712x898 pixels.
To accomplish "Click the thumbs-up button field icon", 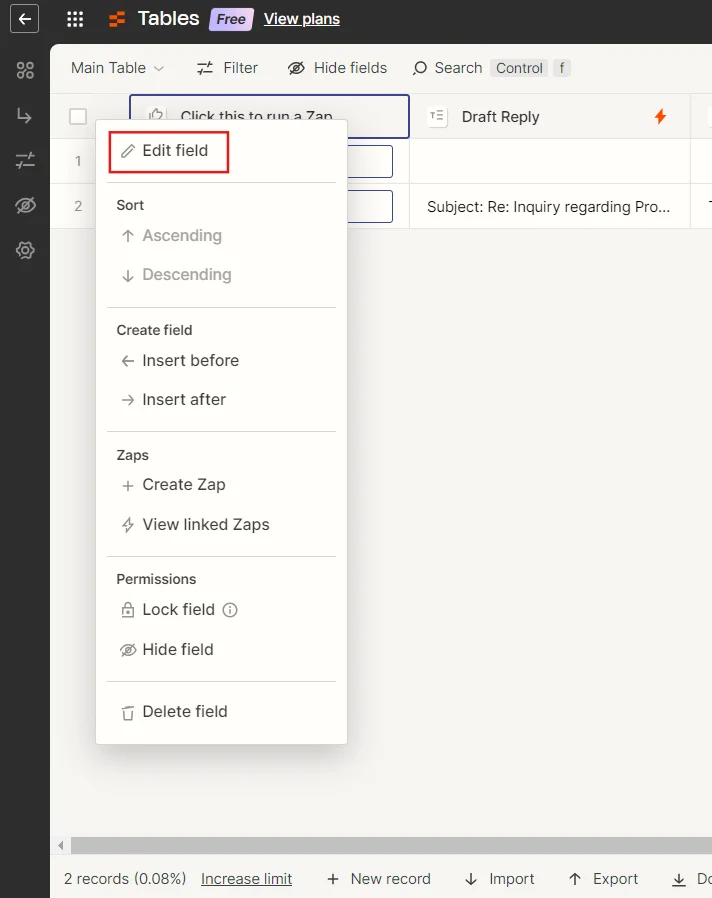I will coord(156,114).
